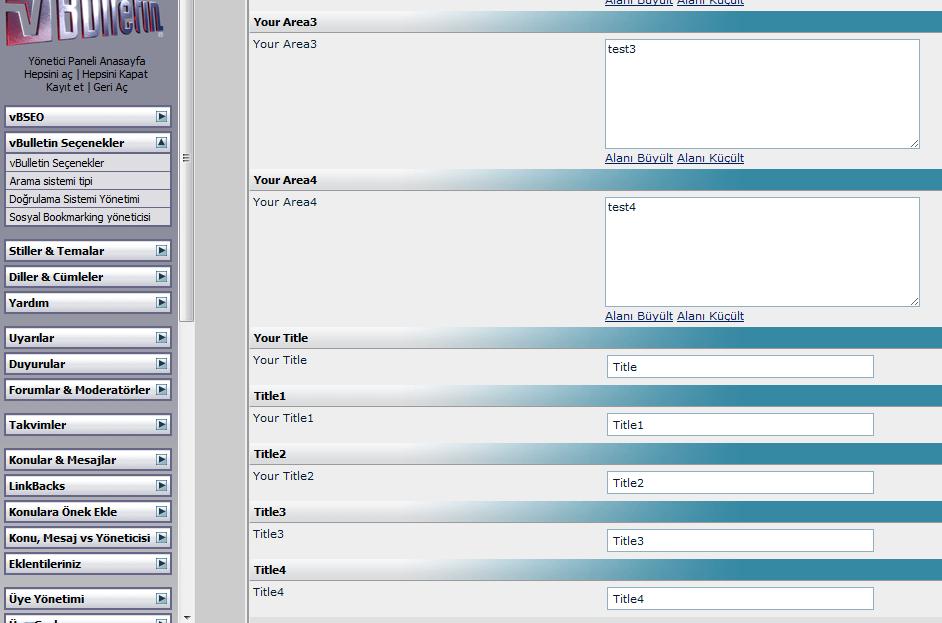This screenshot has width=942, height=623.
Task: Open Sosyal Bookmarking yöneticisi menu item
Action: [80, 217]
